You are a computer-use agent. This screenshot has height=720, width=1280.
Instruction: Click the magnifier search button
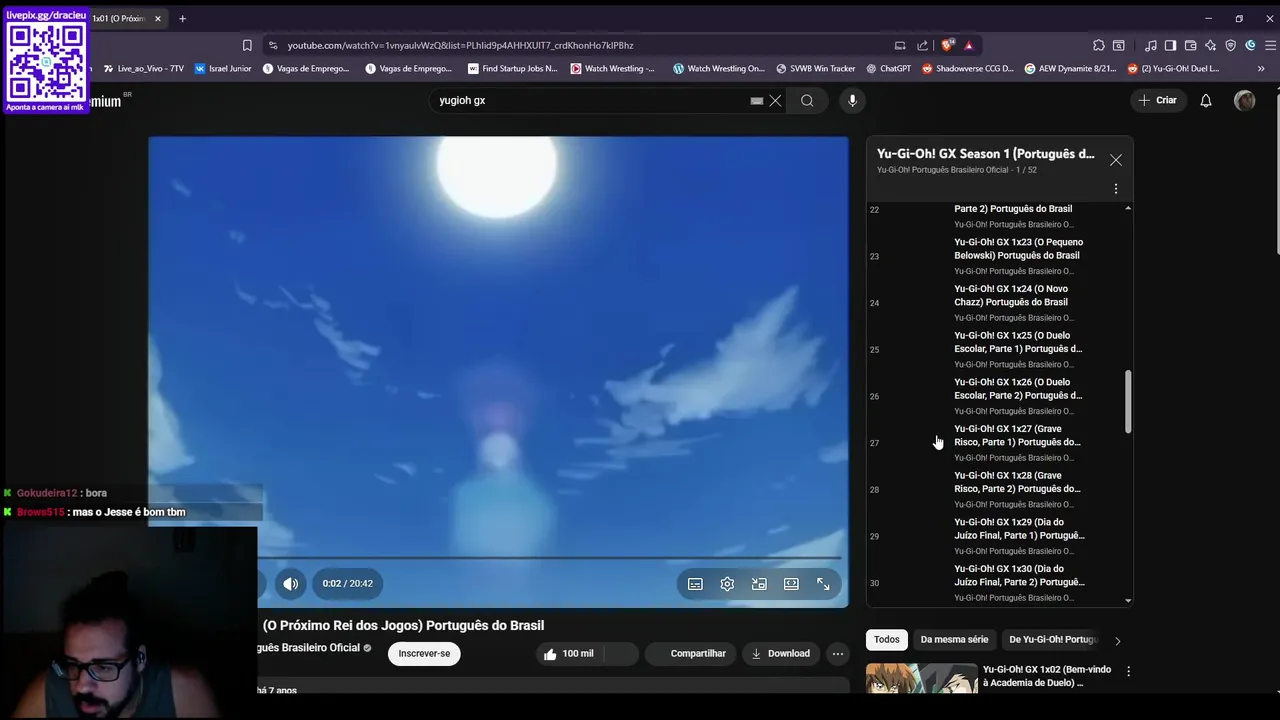(807, 100)
